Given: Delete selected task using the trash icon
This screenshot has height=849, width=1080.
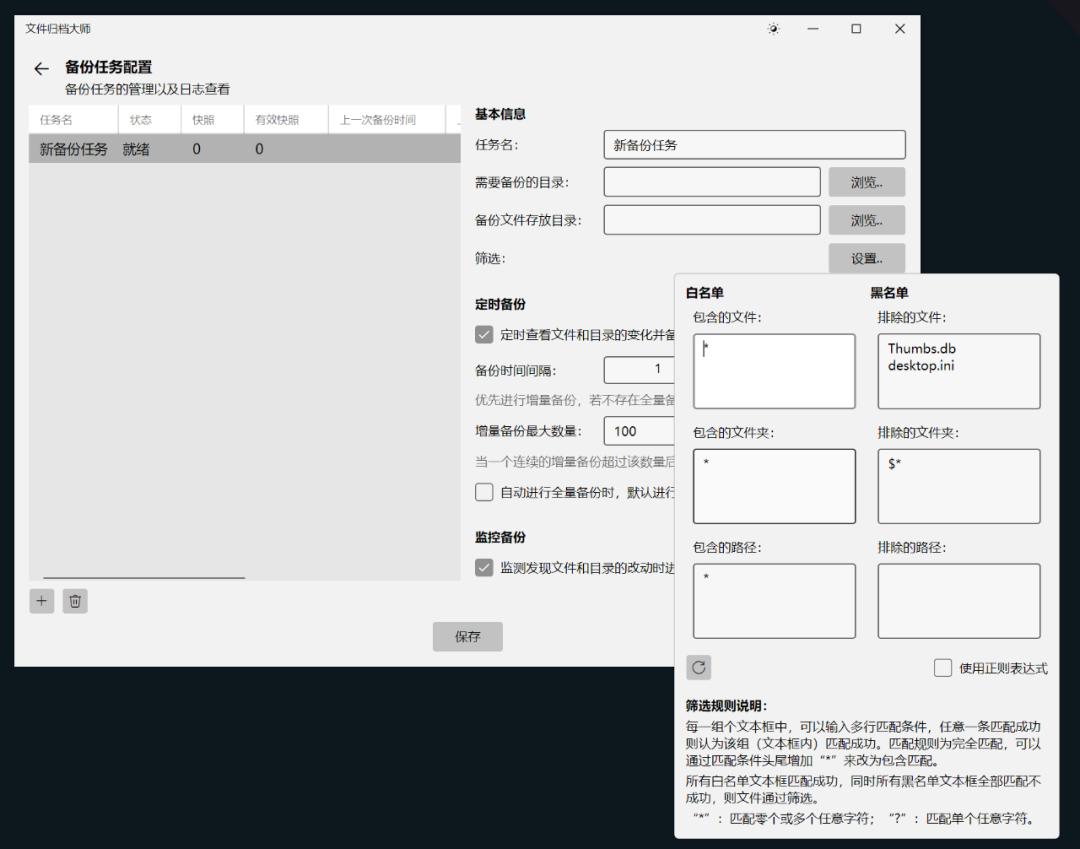Looking at the screenshot, I should coord(74,601).
